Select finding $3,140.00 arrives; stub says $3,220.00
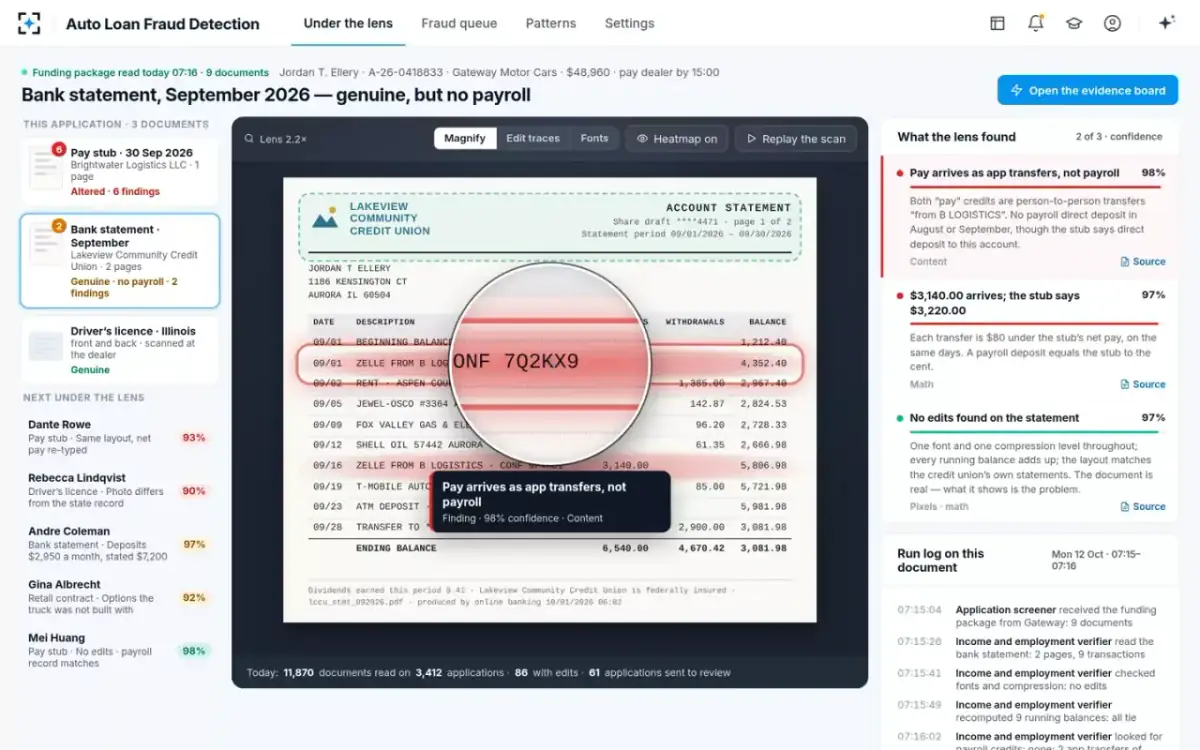 [x=1031, y=340]
